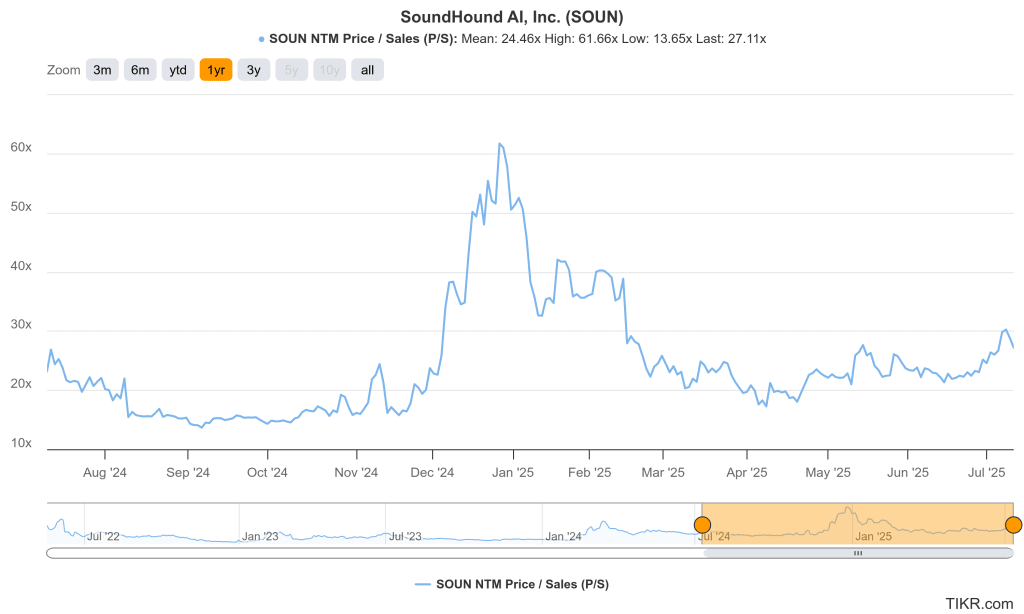Click the disabled 5y zoom button
The image size is (1024, 614).
tap(291, 69)
